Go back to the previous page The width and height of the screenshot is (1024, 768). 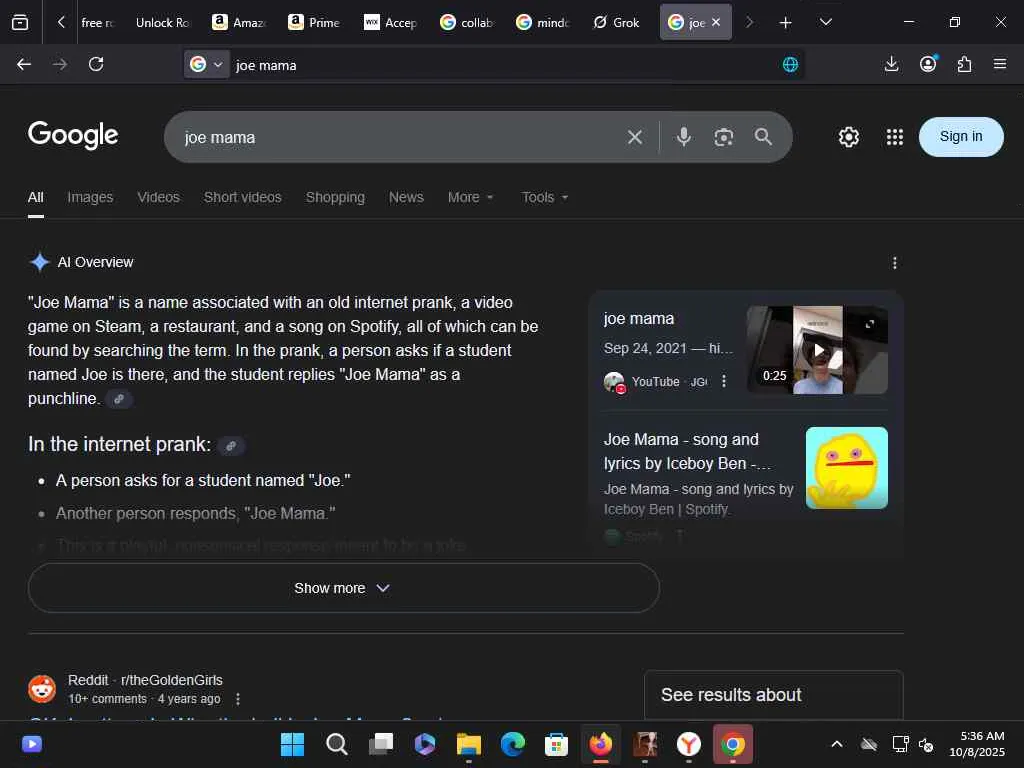pyautogui.click(x=24, y=64)
